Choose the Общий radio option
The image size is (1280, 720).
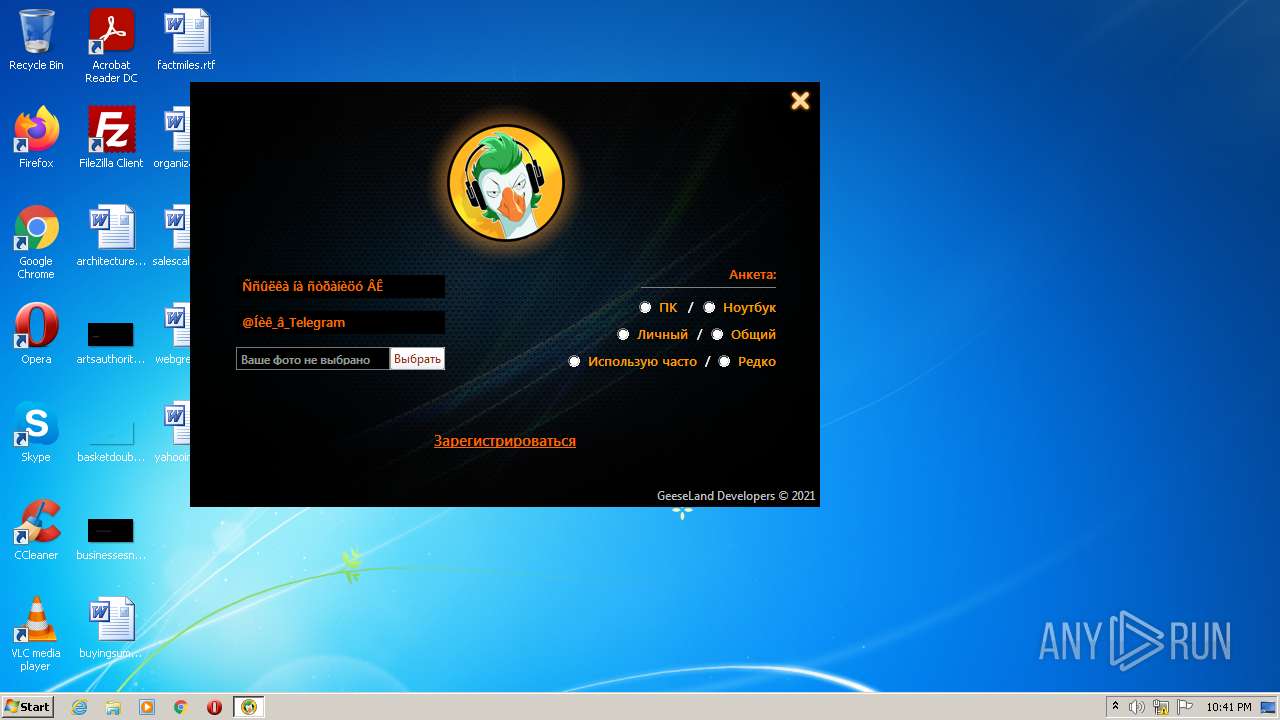pyautogui.click(x=717, y=335)
